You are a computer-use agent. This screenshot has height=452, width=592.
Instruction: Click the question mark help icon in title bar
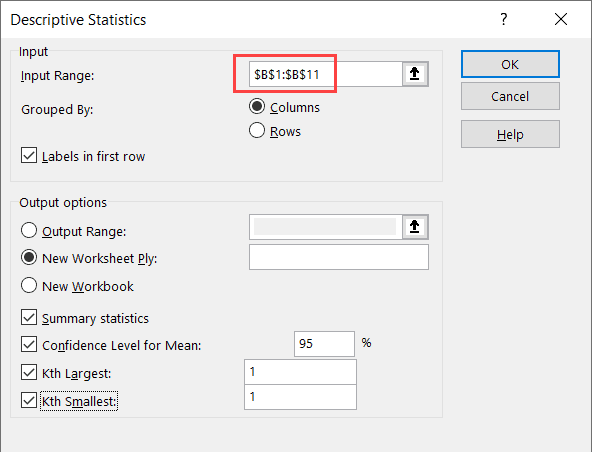click(x=504, y=19)
